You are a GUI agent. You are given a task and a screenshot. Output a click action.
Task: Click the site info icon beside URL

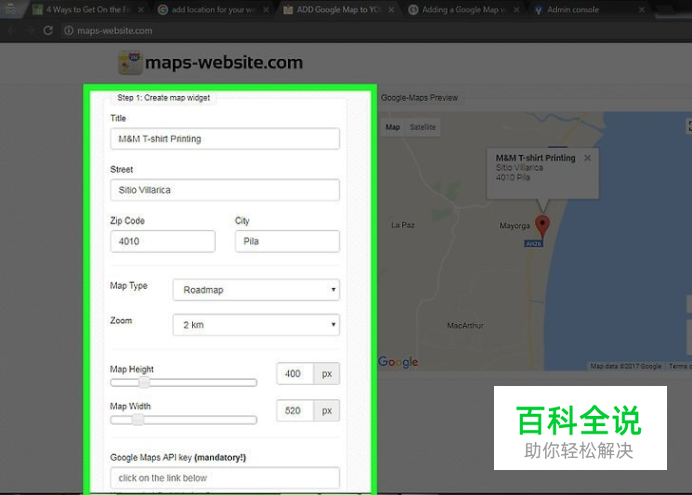(x=69, y=30)
